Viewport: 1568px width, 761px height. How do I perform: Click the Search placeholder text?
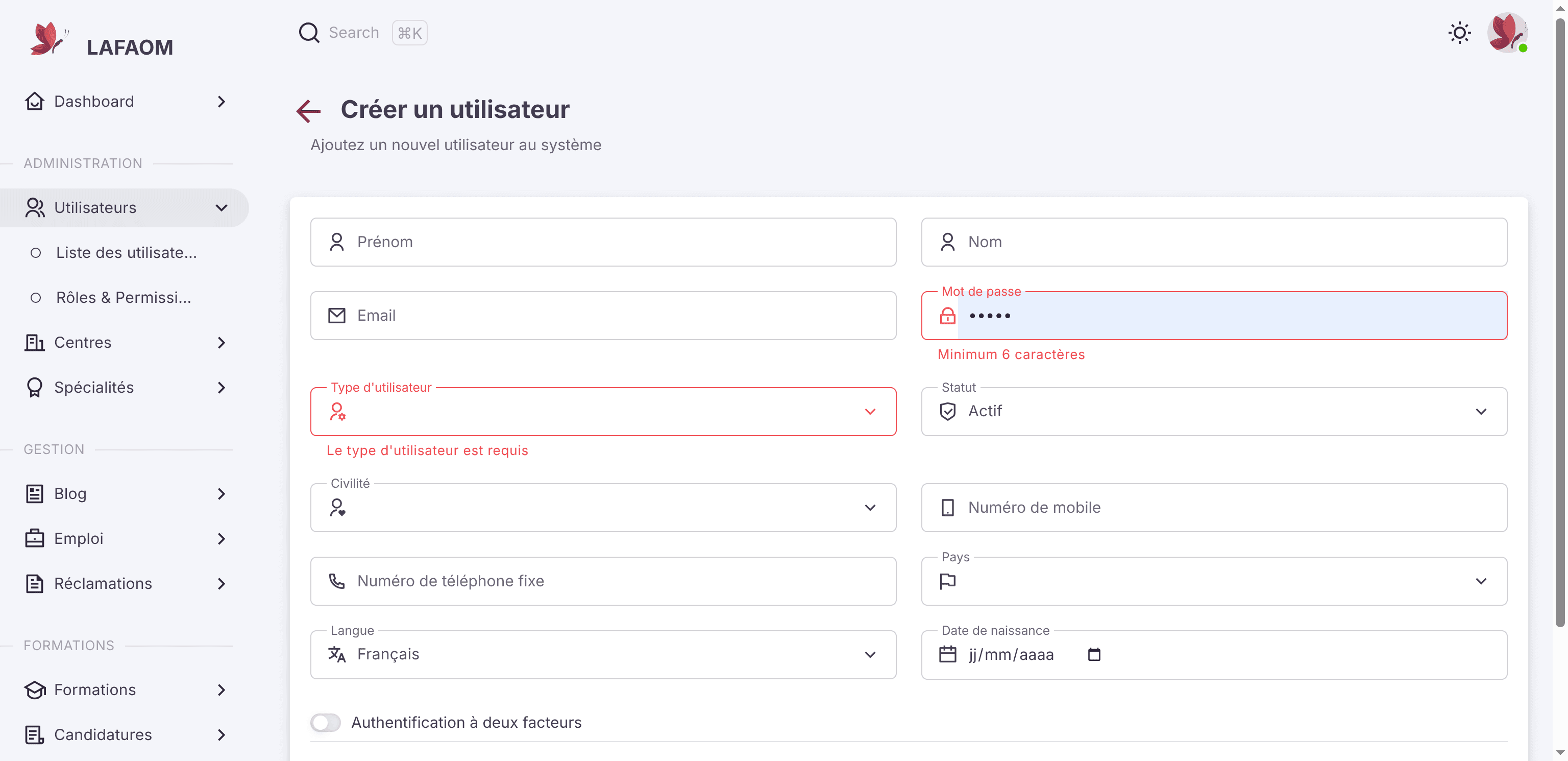(354, 33)
